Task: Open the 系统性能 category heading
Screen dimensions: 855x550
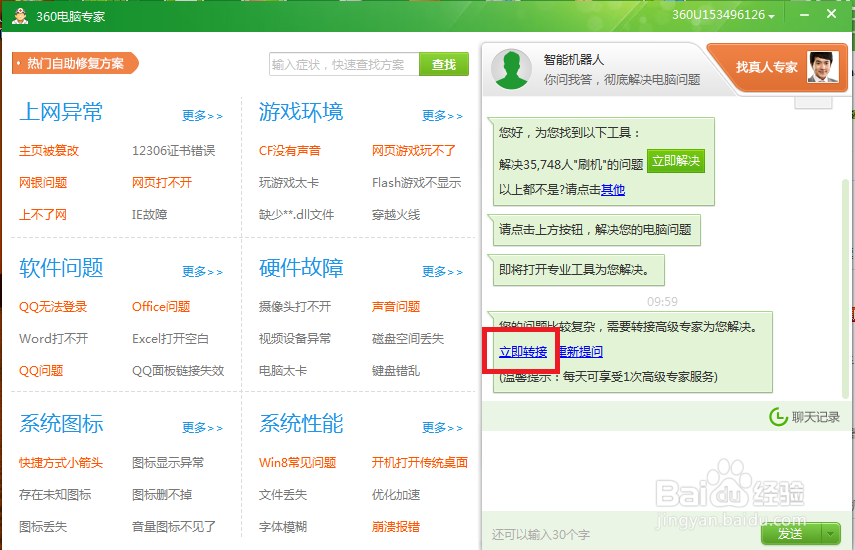Action: [x=301, y=424]
